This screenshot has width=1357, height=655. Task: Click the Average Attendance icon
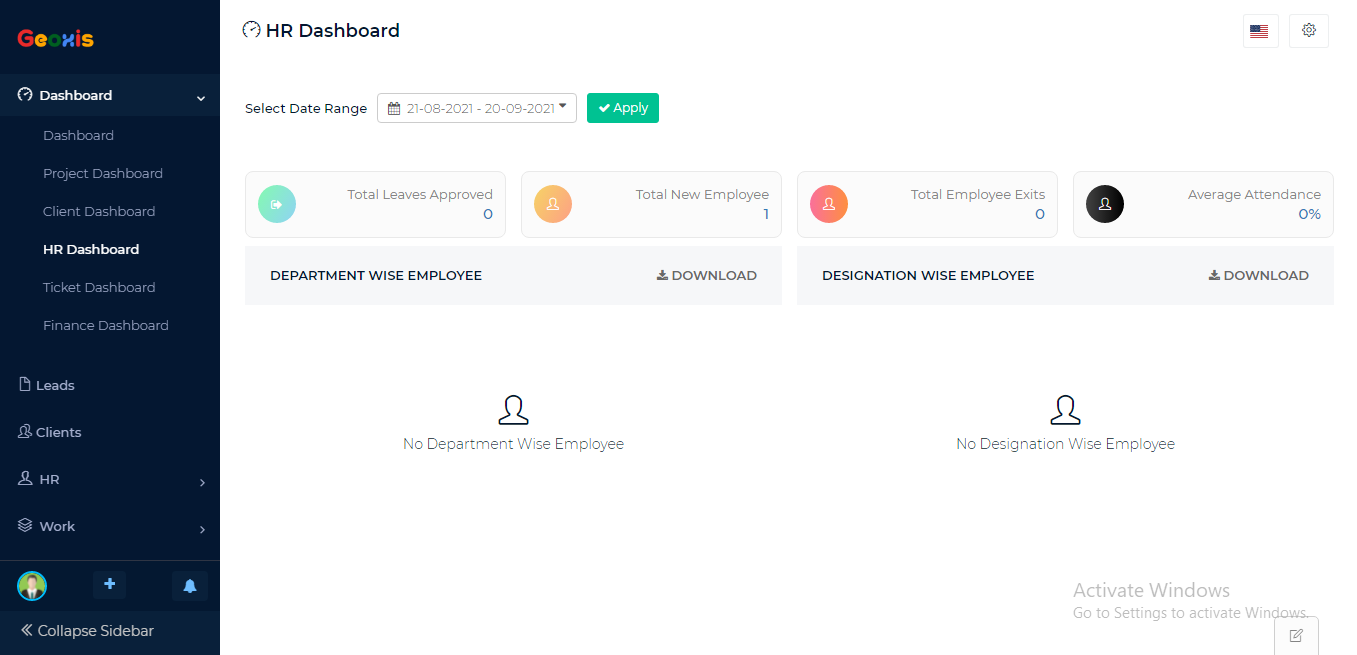1105,204
